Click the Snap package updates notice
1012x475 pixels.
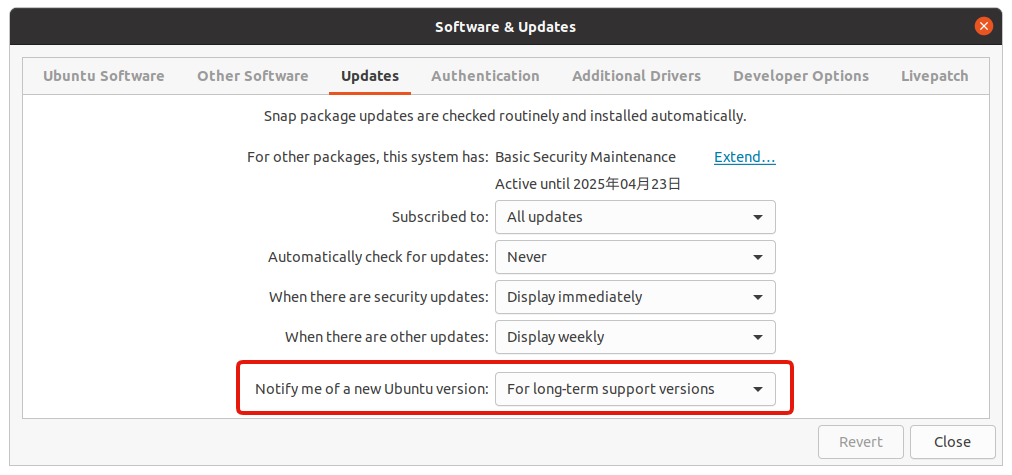505,117
